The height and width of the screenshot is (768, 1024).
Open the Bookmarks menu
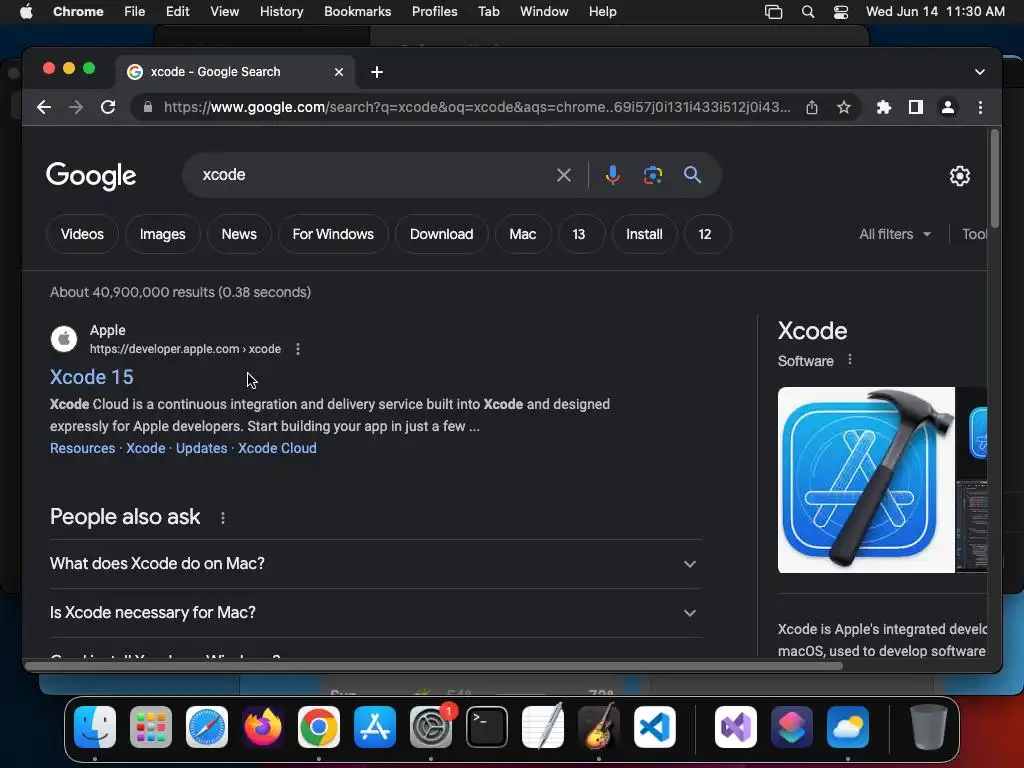coord(357,12)
